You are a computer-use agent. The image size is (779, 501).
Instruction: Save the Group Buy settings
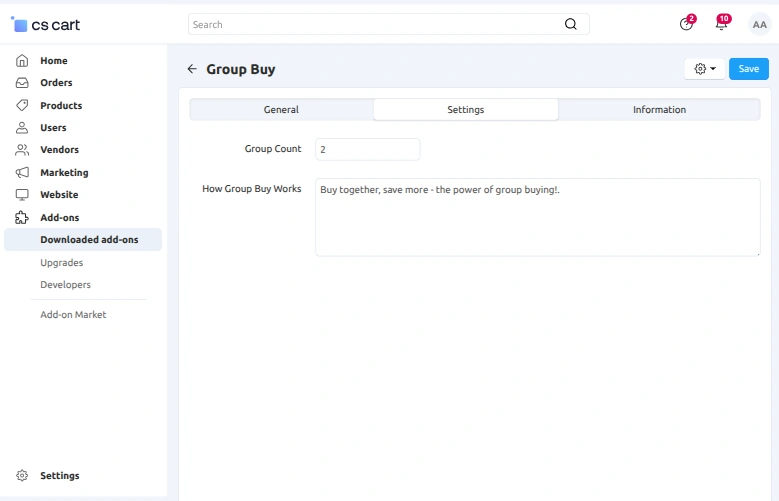pyautogui.click(x=749, y=69)
